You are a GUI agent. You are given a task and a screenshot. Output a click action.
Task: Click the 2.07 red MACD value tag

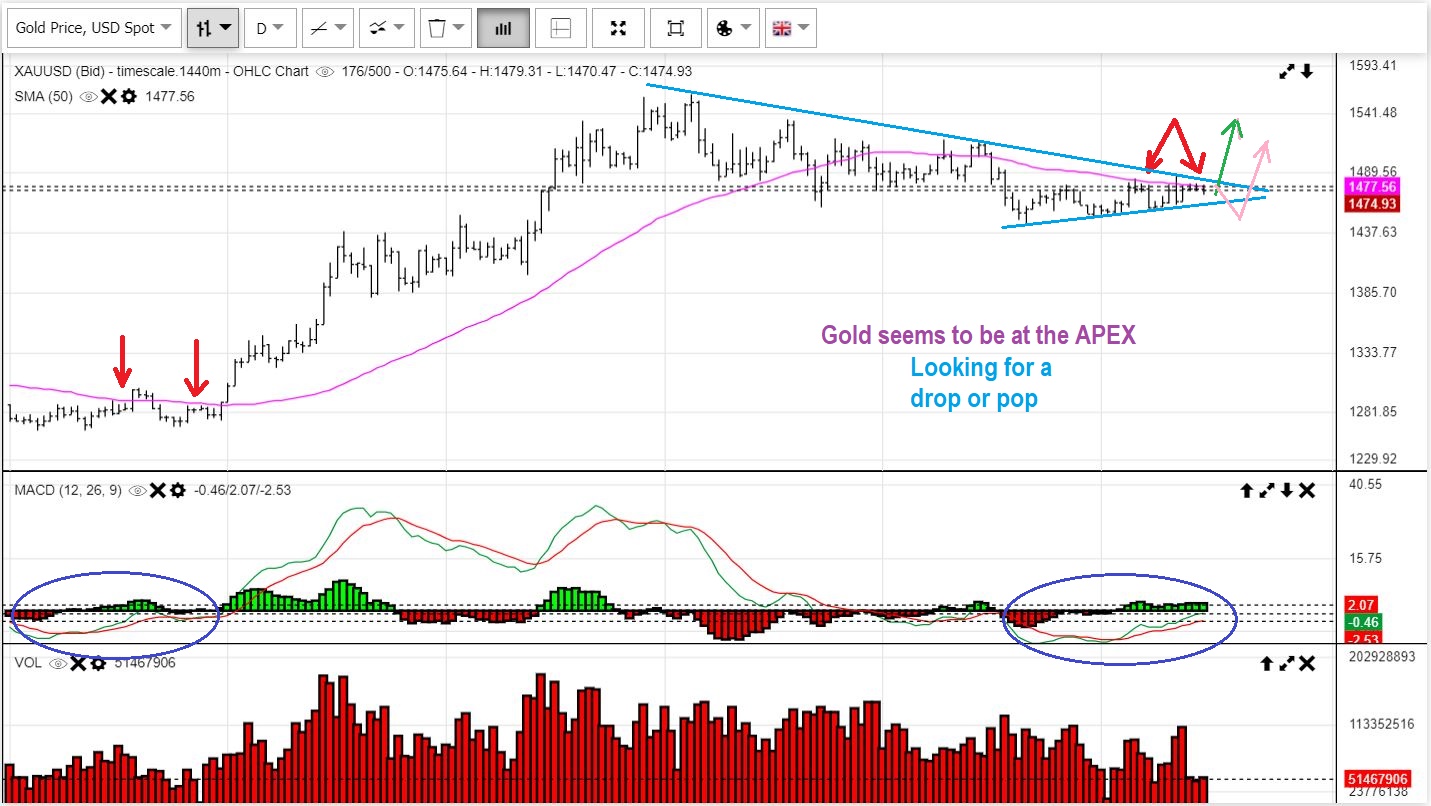[1363, 605]
